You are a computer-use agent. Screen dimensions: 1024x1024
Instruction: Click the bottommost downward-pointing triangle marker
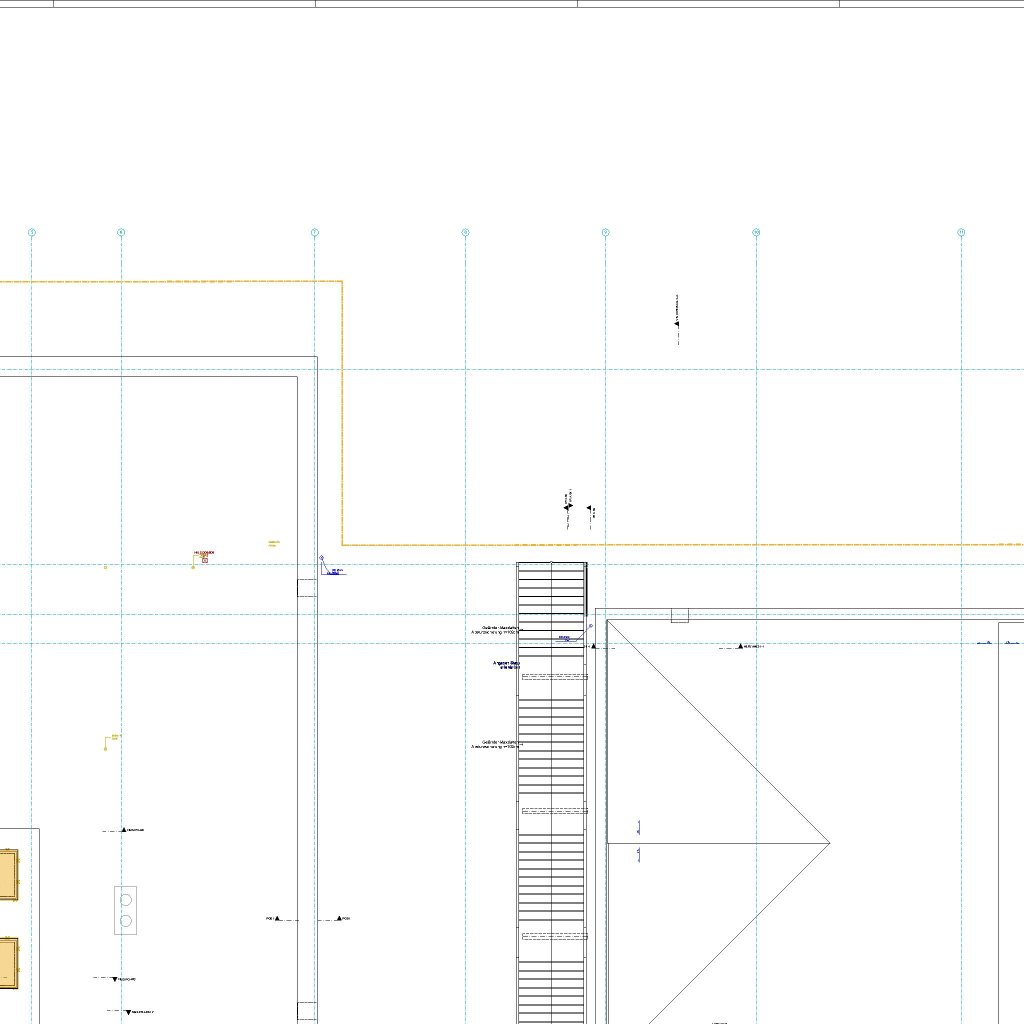(131, 1012)
